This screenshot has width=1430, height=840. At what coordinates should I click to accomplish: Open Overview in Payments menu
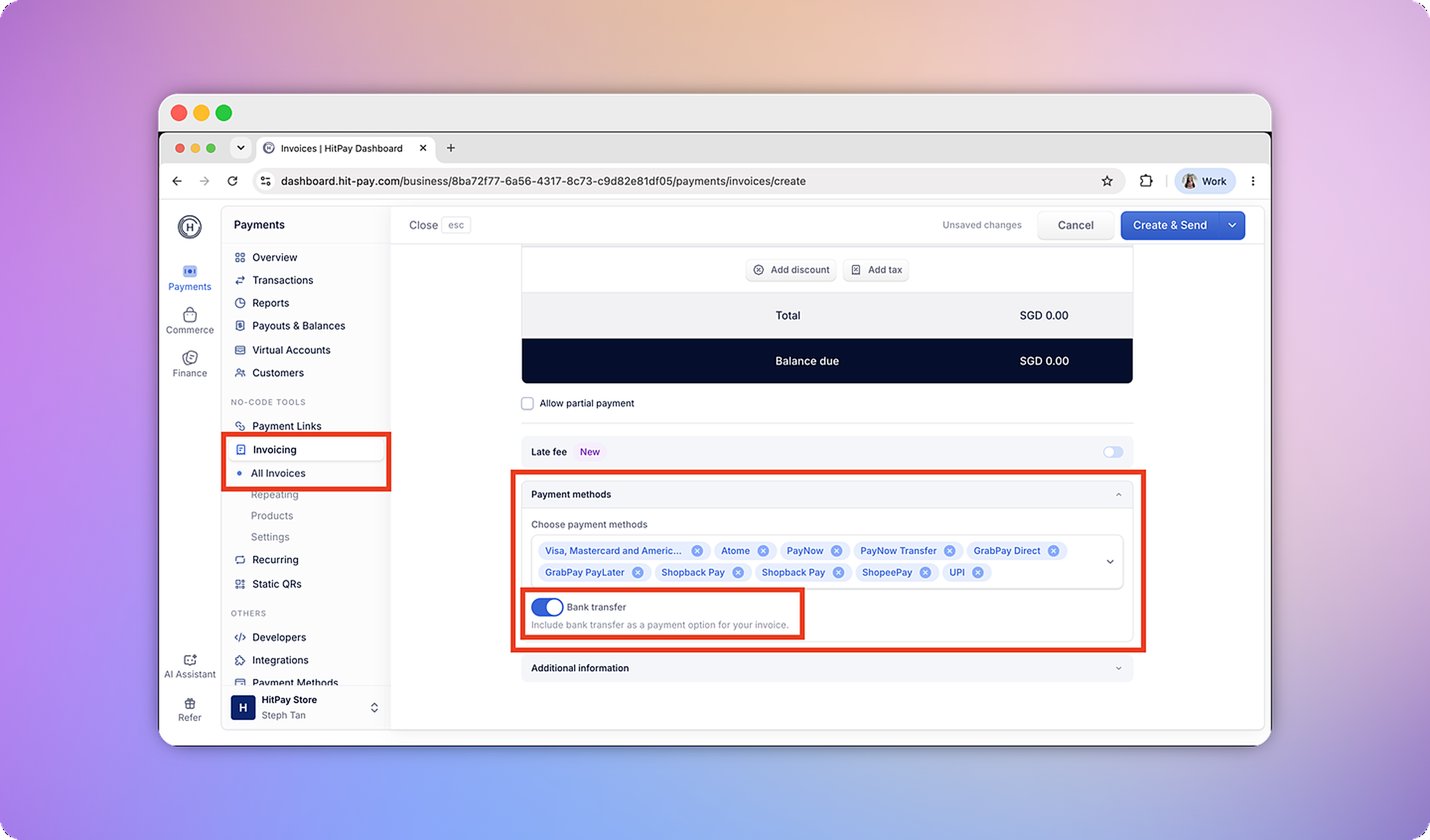point(274,257)
